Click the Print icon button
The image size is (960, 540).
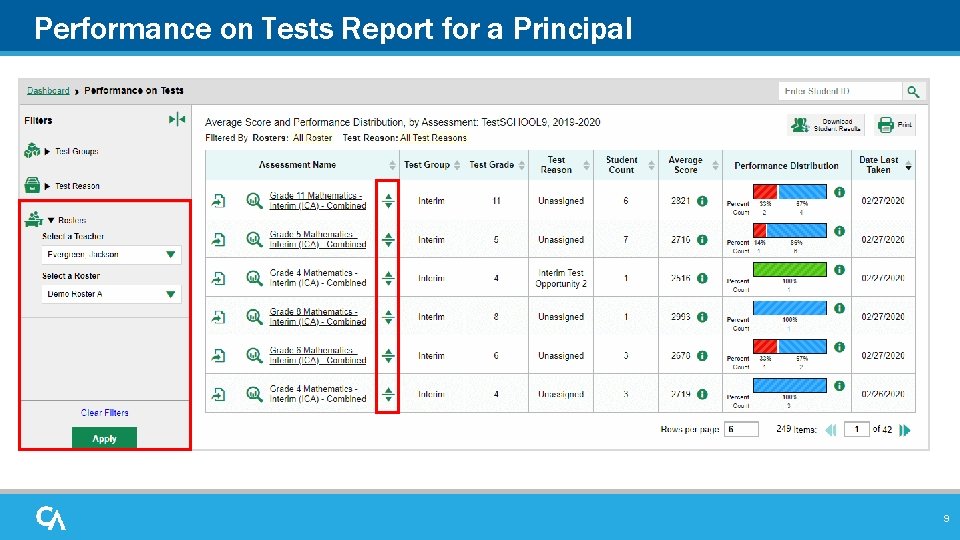[895, 125]
